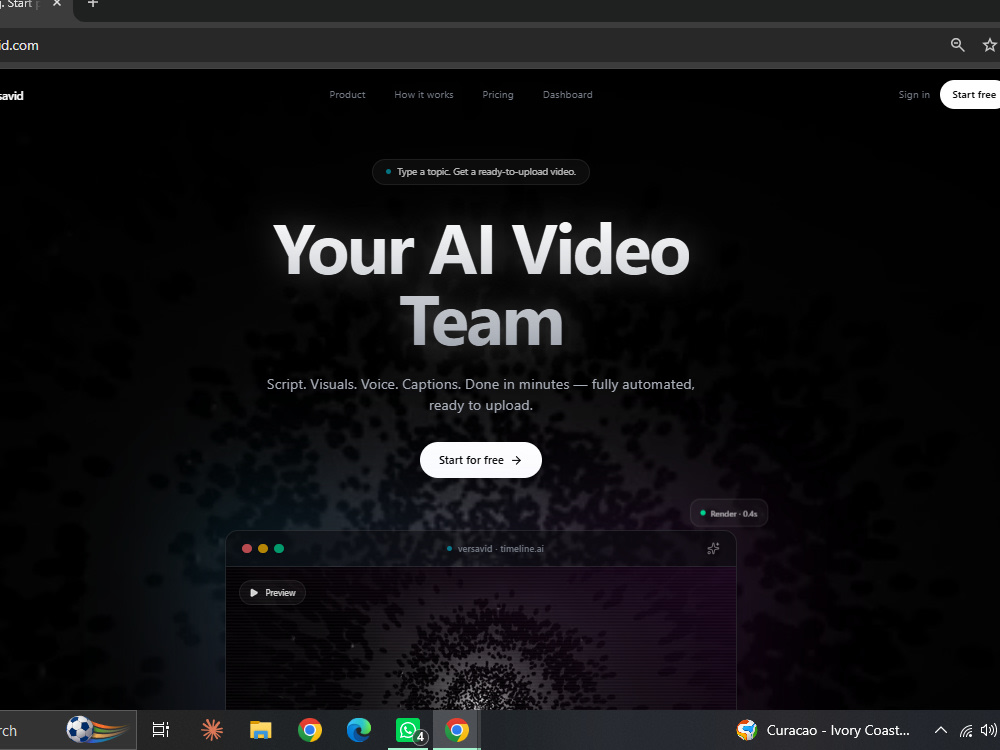This screenshot has height=750, width=1000.
Task: Open Task View on taskbar
Action: click(161, 730)
